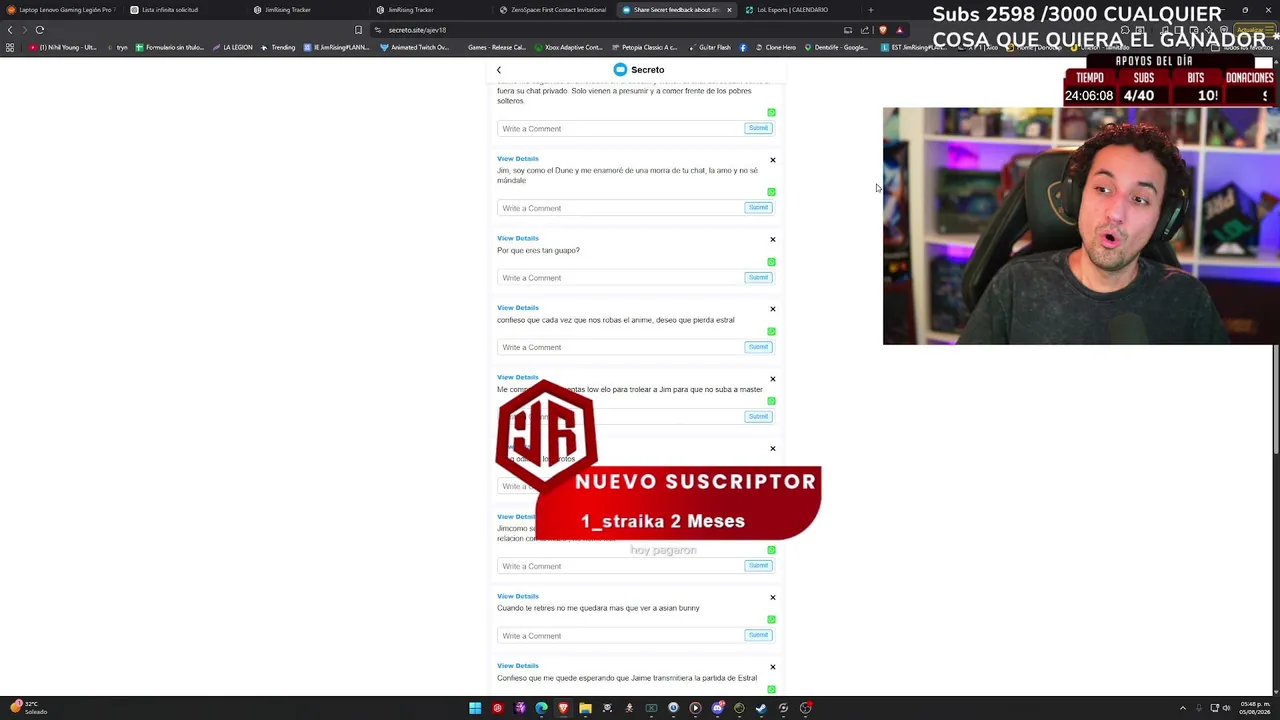This screenshot has height=720, width=1280.
Task: Open the Dentolife - Google bookmark
Action: pos(837,47)
